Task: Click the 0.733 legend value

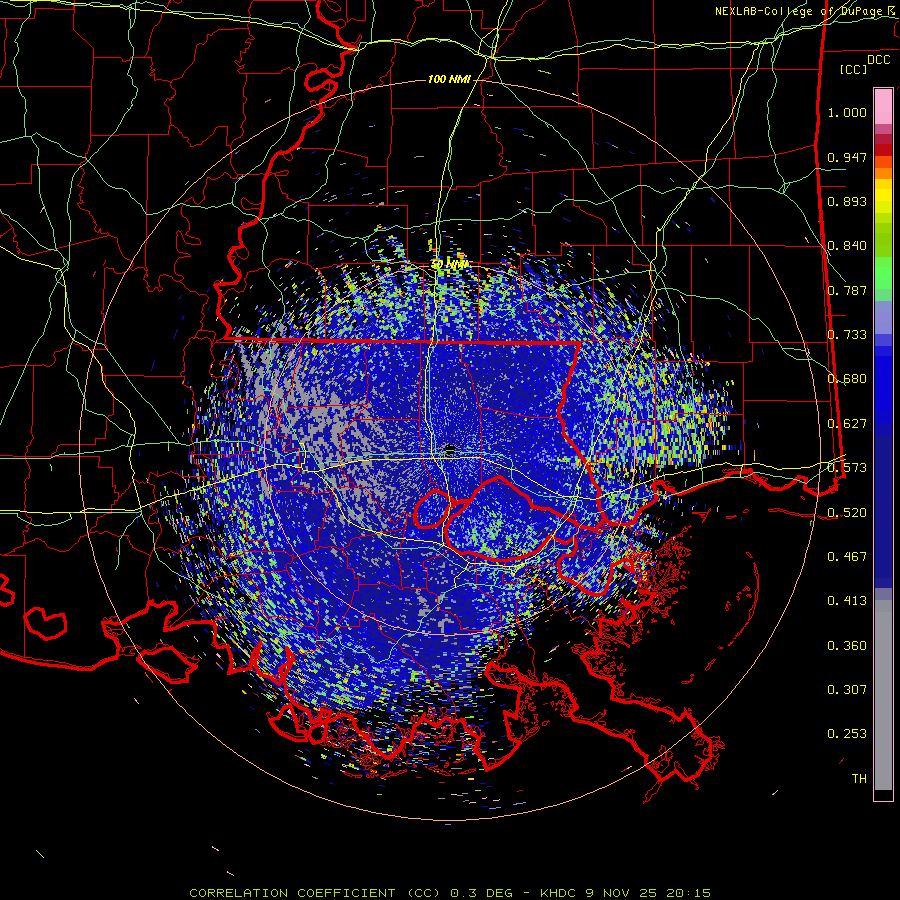Action: pyautogui.click(x=847, y=335)
